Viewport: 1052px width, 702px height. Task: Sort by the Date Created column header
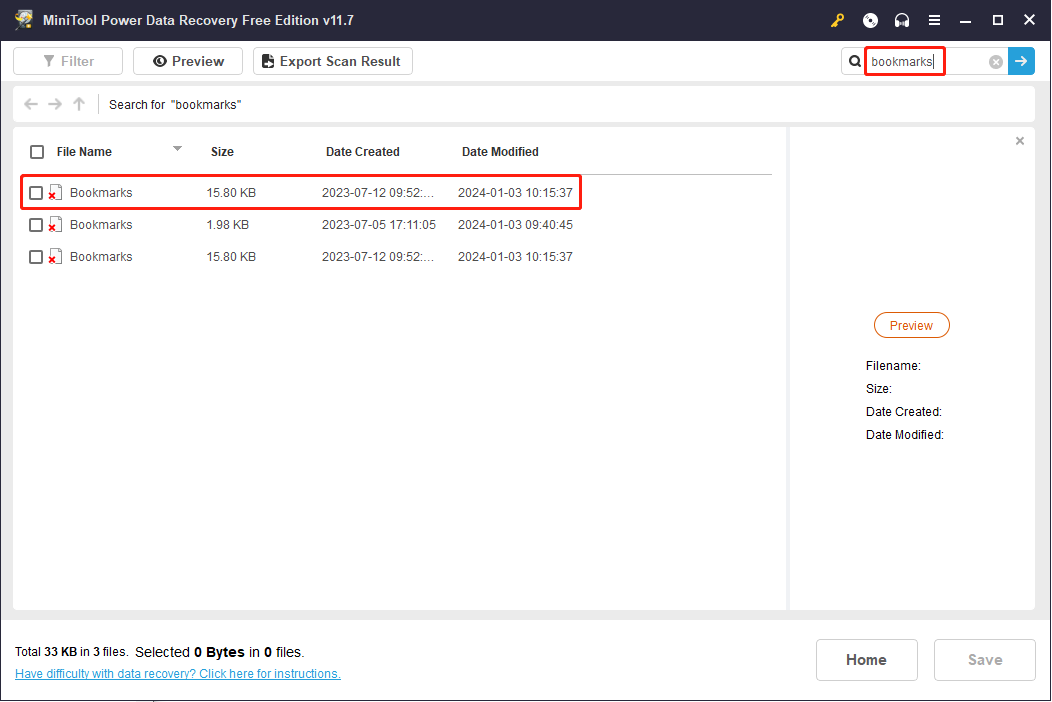(x=362, y=152)
